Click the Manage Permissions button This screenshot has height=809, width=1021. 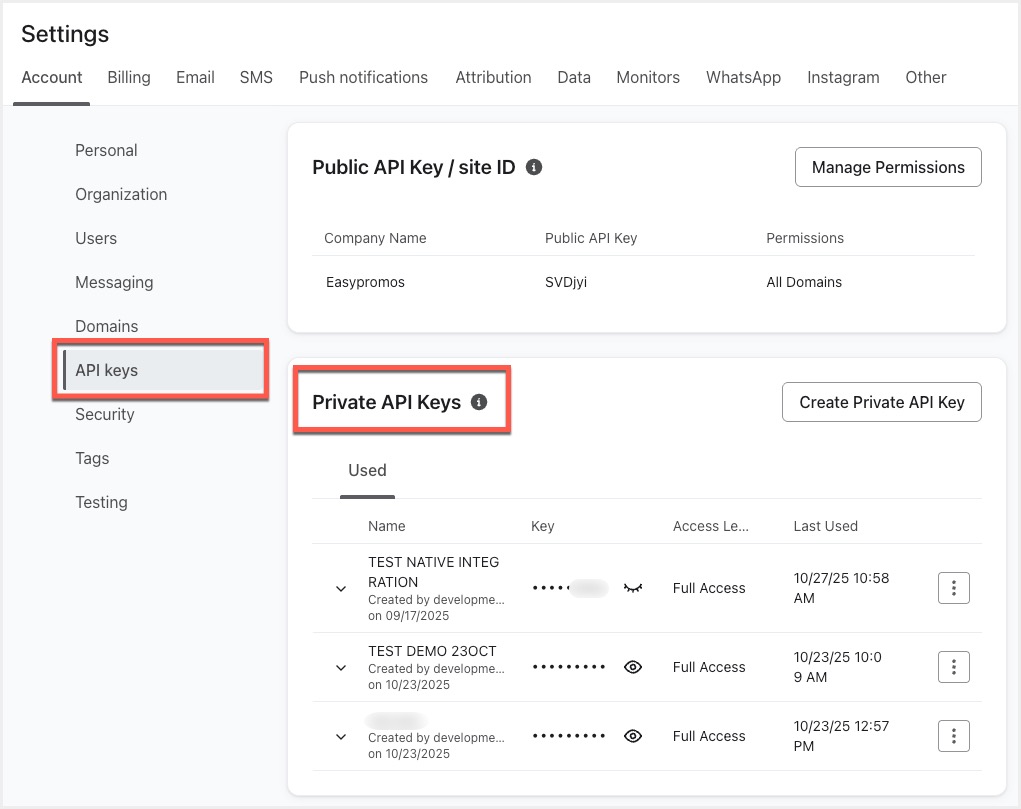[x=887, y=167]
